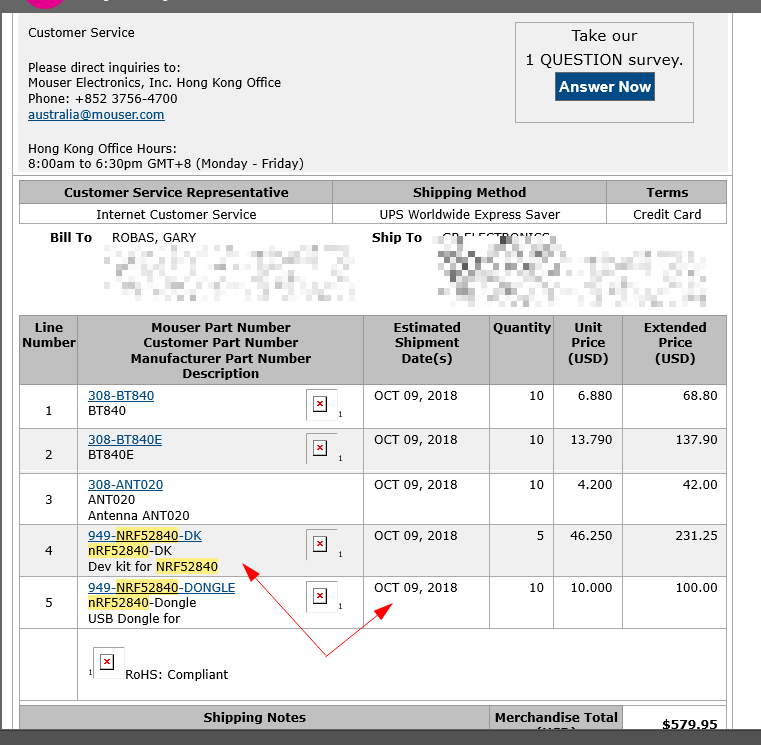Click the Answer Now survey button

[605, 87]
